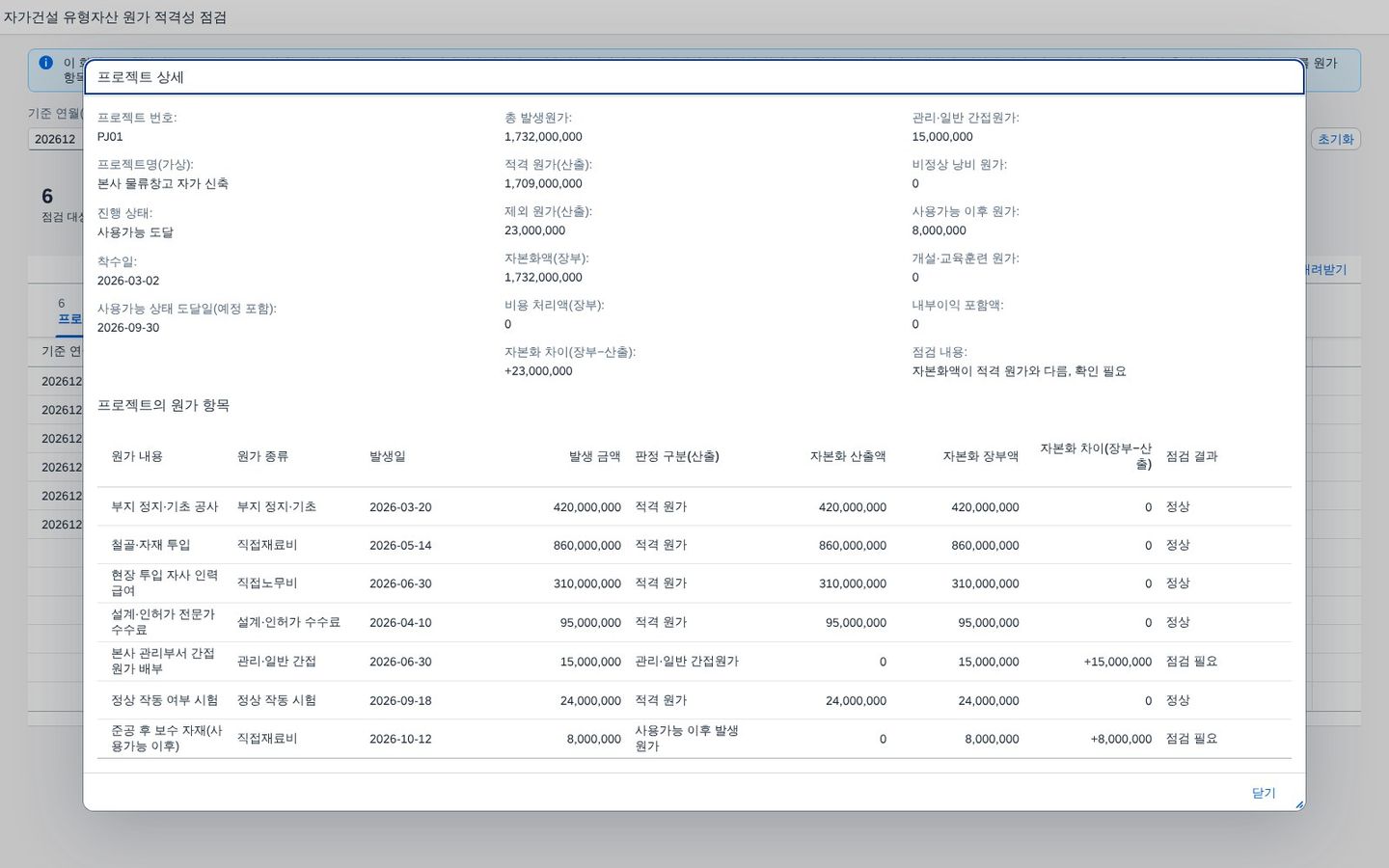Click the 판정 구분(산출) column header

click(x=677, y=456)
